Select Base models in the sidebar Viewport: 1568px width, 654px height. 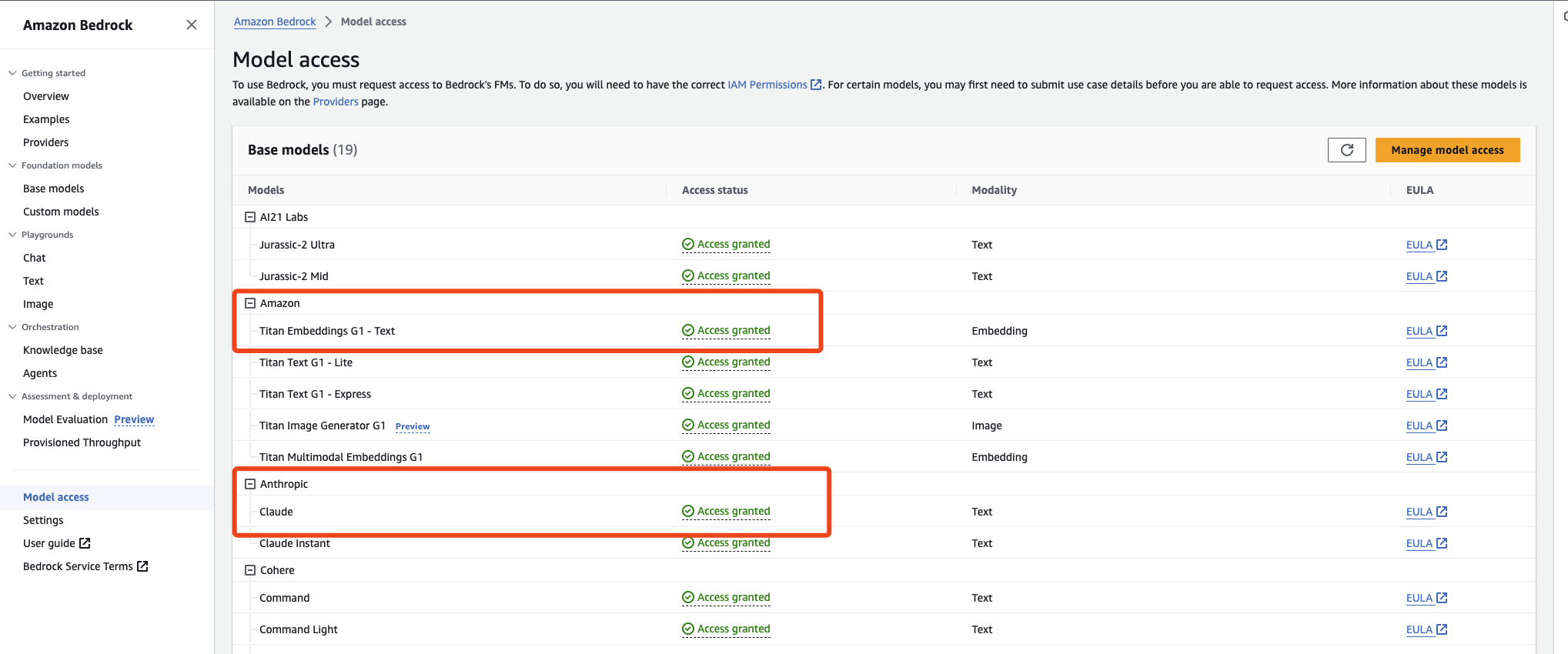54,189
